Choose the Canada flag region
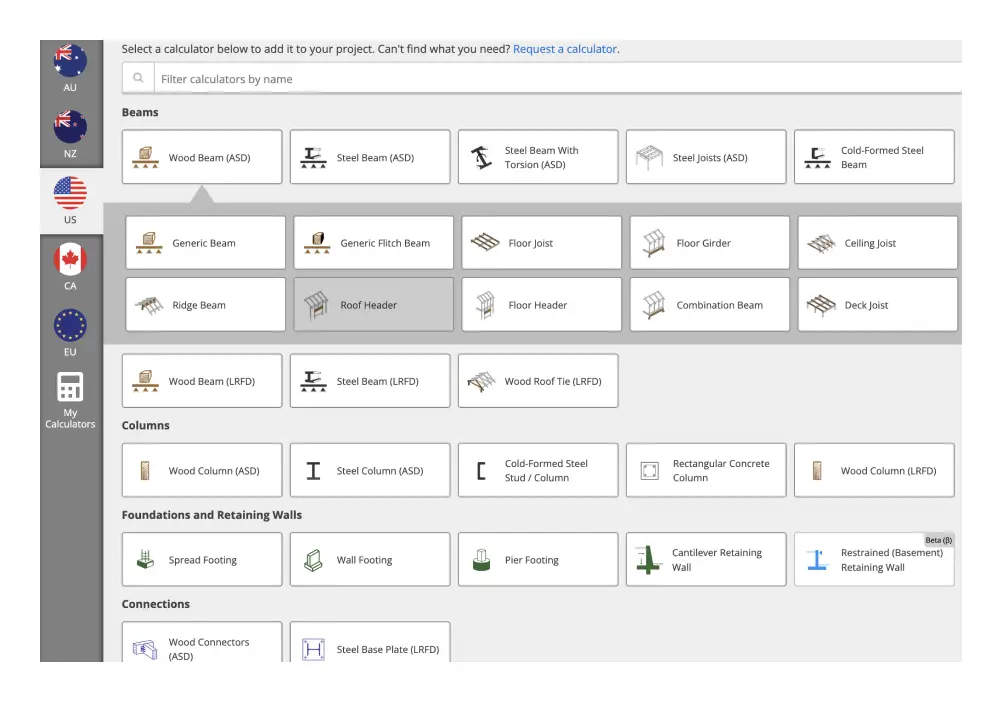This screenshot has width=1002, height=702. tap(70, 260)
